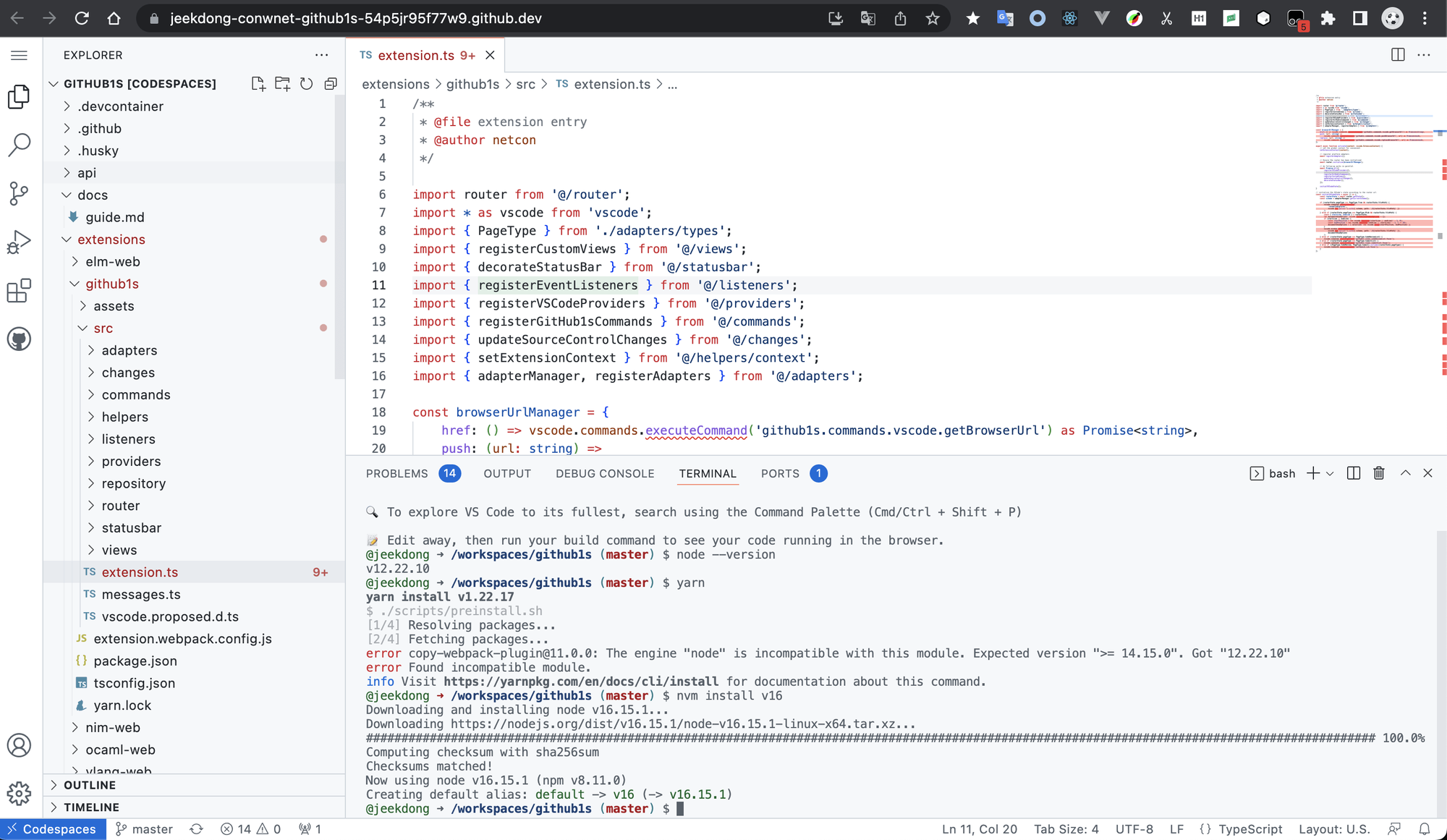This screenshot has width=1447, height=840.
Task: Open the Search view in activity bar
Action: [20, 145]
